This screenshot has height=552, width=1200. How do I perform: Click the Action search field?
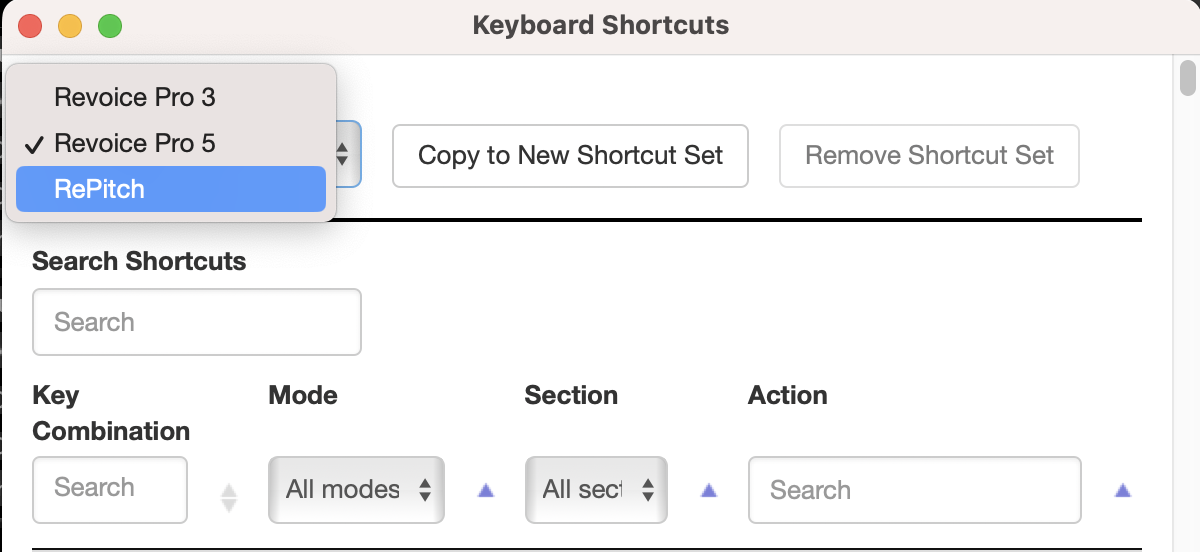coord(914,490)
